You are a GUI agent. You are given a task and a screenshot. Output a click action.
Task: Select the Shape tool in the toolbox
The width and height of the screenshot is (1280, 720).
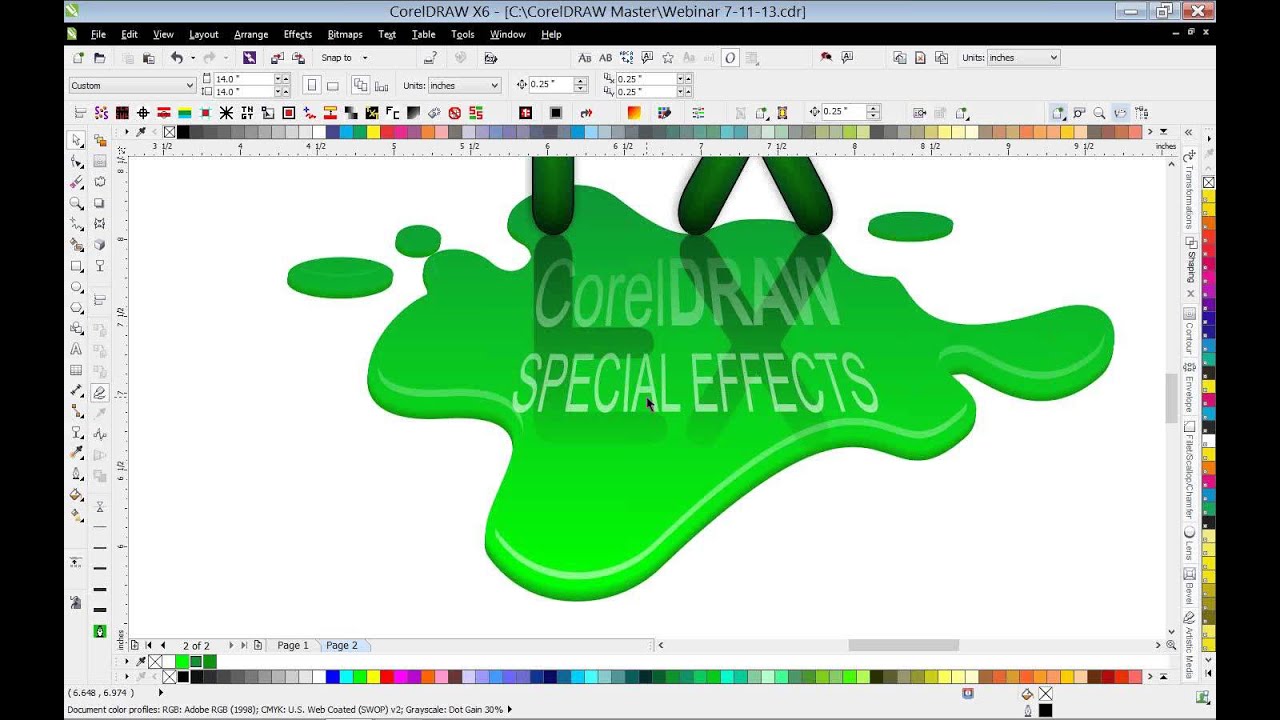coord(77,161)
